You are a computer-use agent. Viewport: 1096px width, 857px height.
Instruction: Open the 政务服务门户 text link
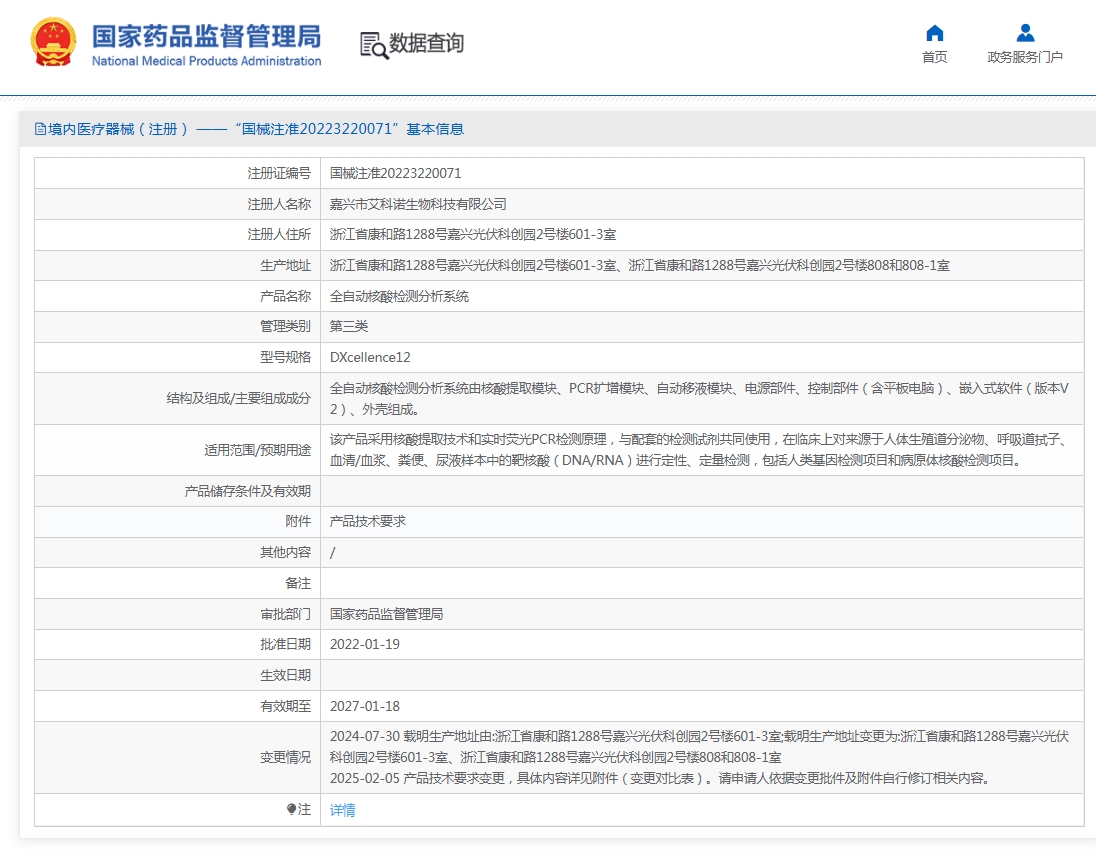point(1025,57)
